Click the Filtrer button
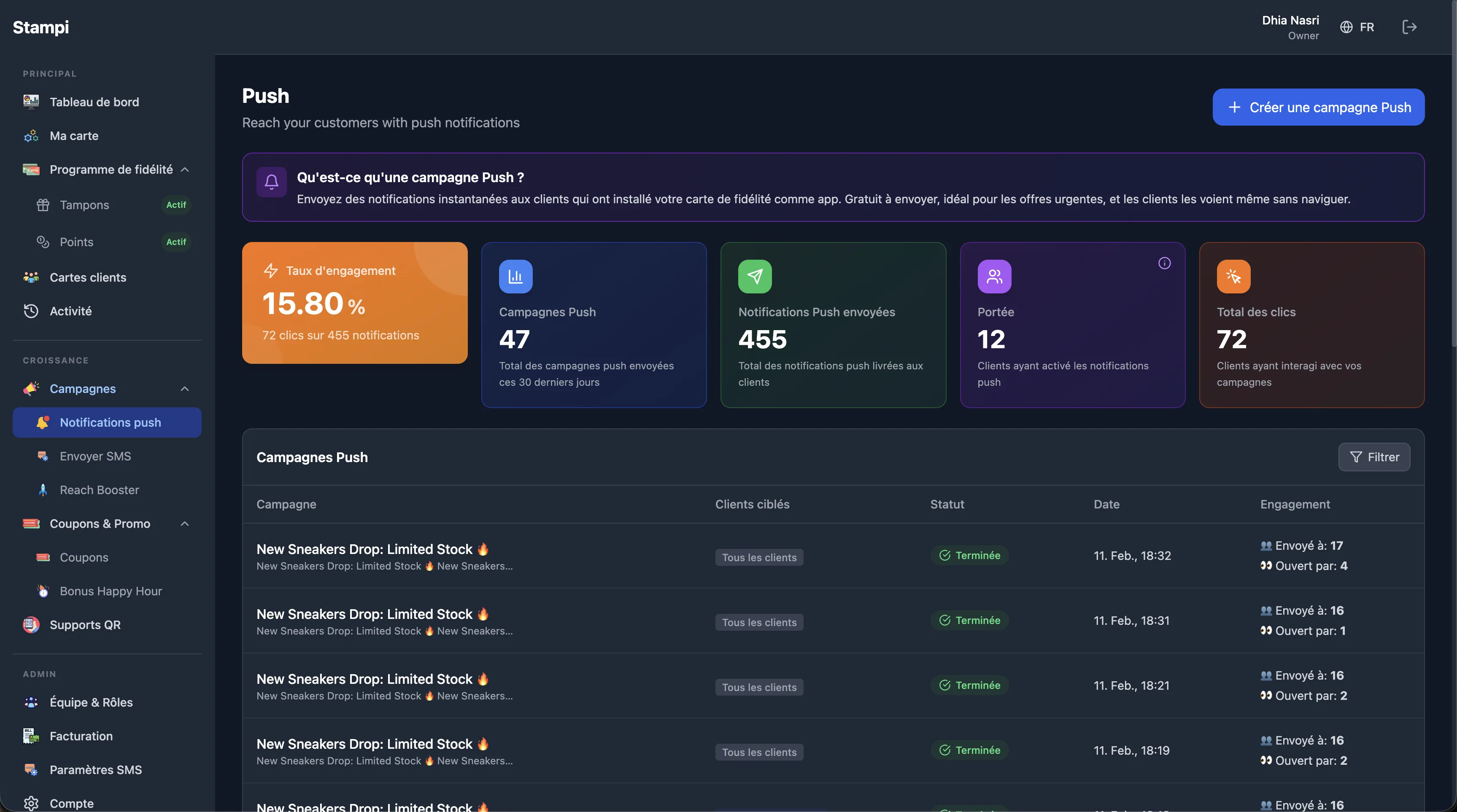Viewport: 1457px width, 812px height. (x=1374, y=457)
